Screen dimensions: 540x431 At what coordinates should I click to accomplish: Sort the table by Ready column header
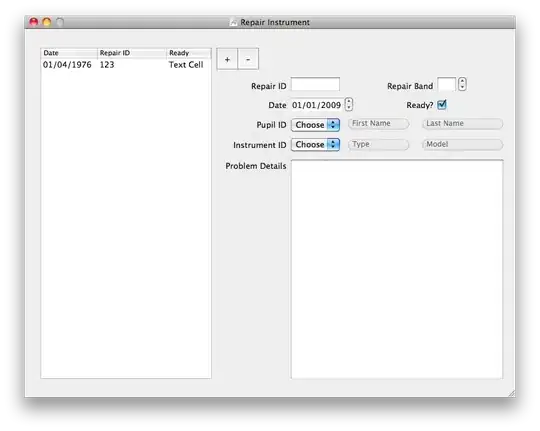189,53
